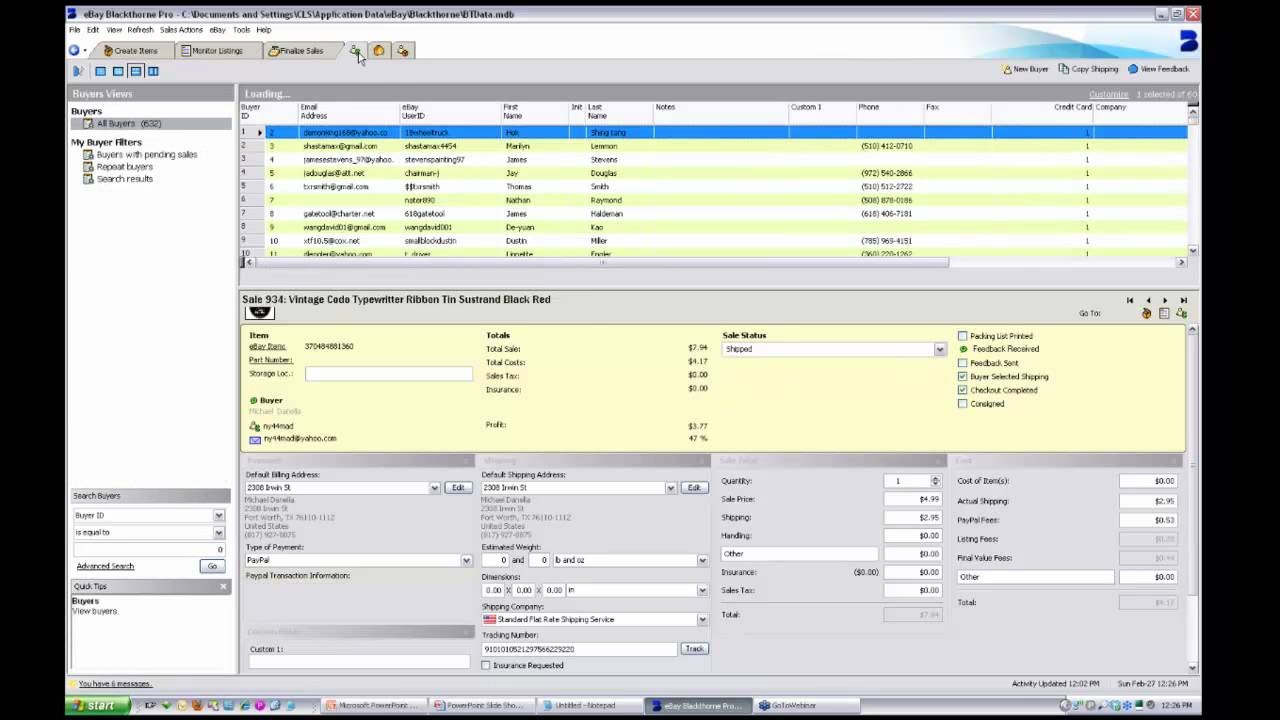Open the dimensions unit 'in' dropdown
The image size is (1280, 720).
(702, 591)
